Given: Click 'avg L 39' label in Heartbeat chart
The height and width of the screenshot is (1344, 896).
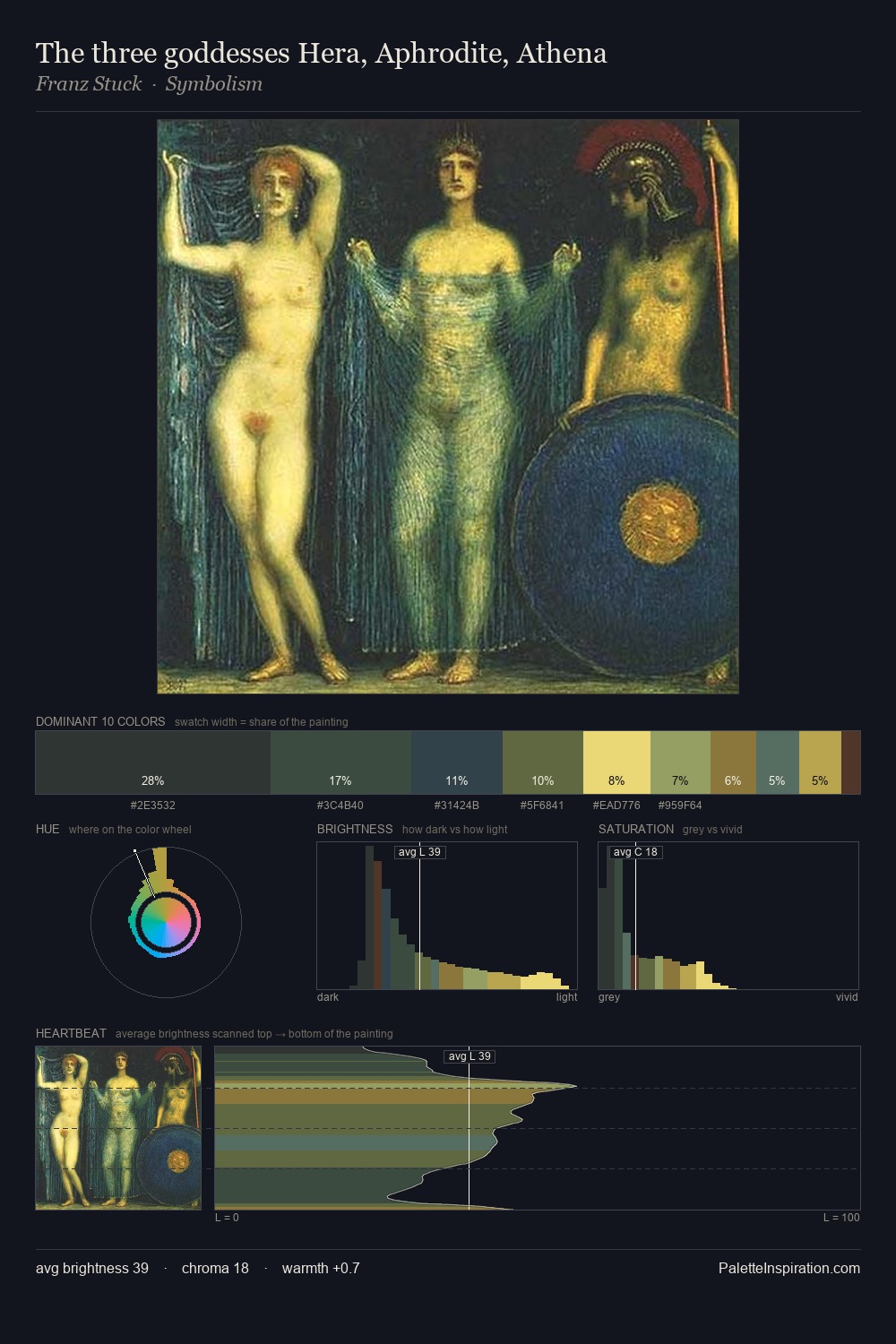Looking at the screenshot, I should (x=470, y=1056).
